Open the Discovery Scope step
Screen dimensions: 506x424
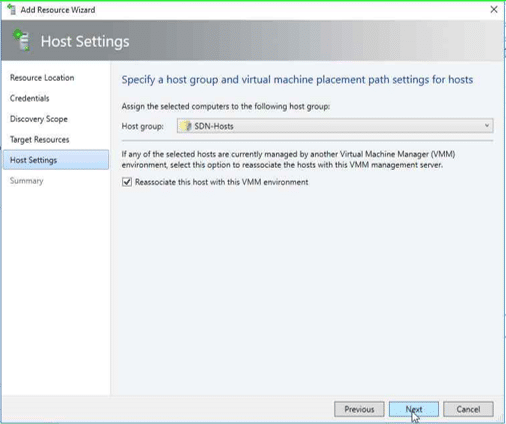(39, 119)
